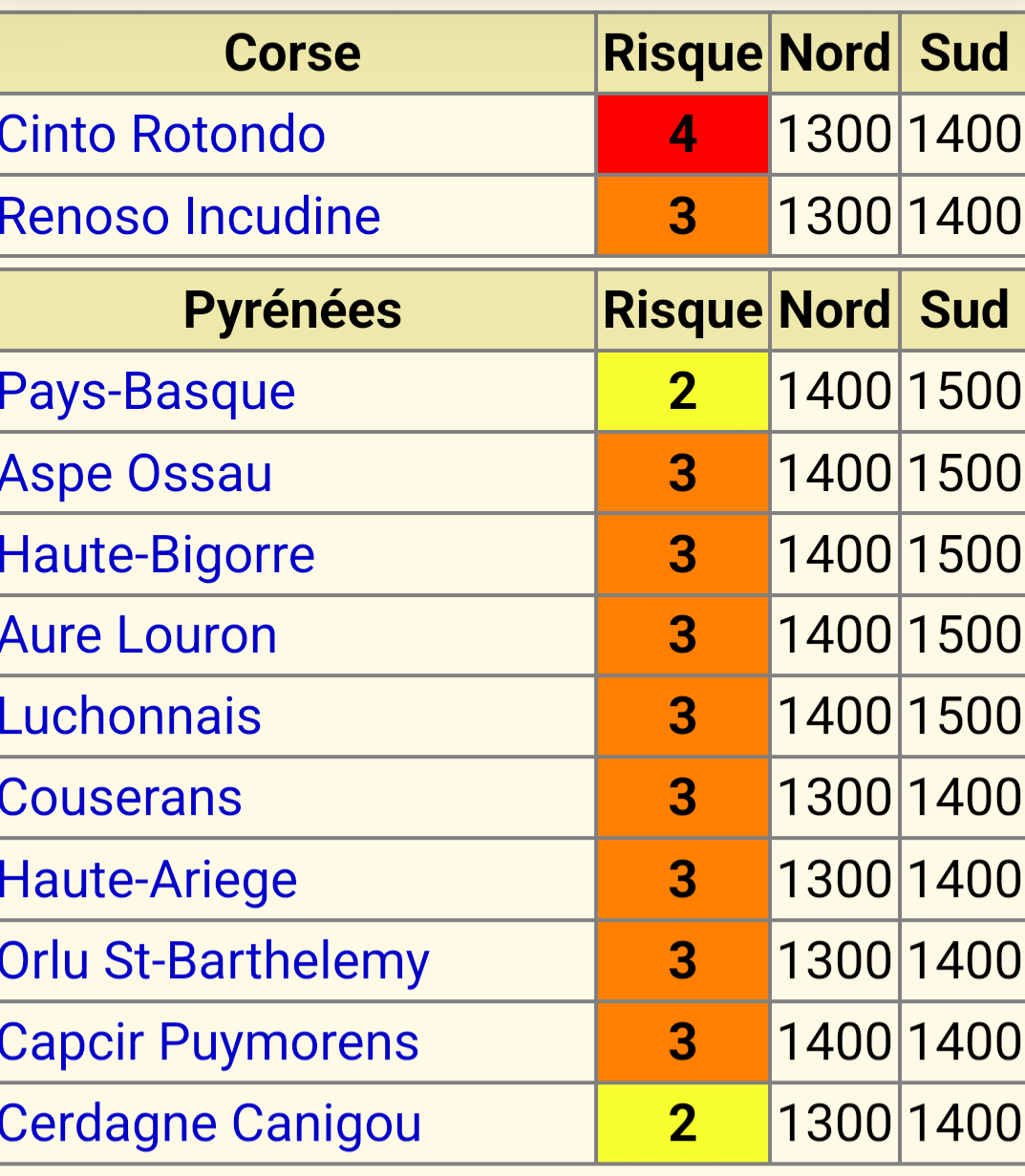Open the Capcir Puymorens link
Screen dimensions: 1025x1176
[x=209, y=1042]
